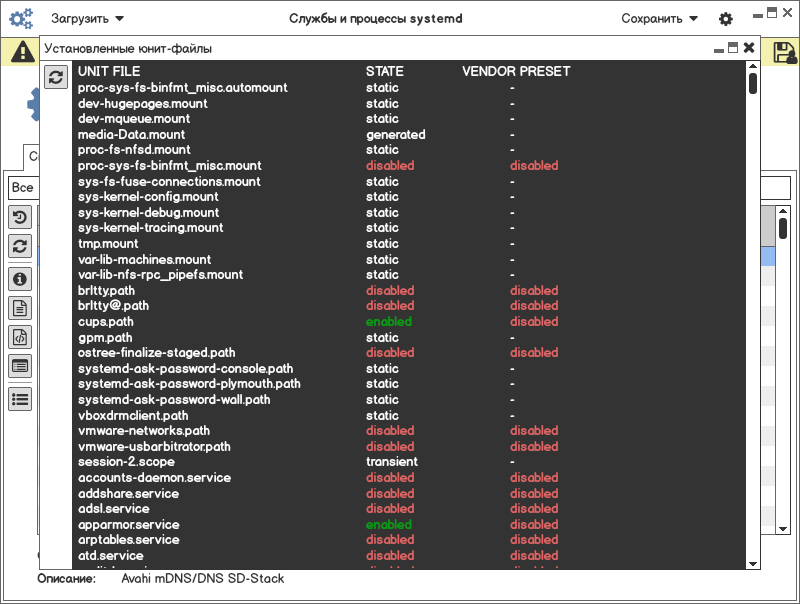The image size is (800, 604).
Task: Select the apparmor.service unit file
Action: pos(129,524)
